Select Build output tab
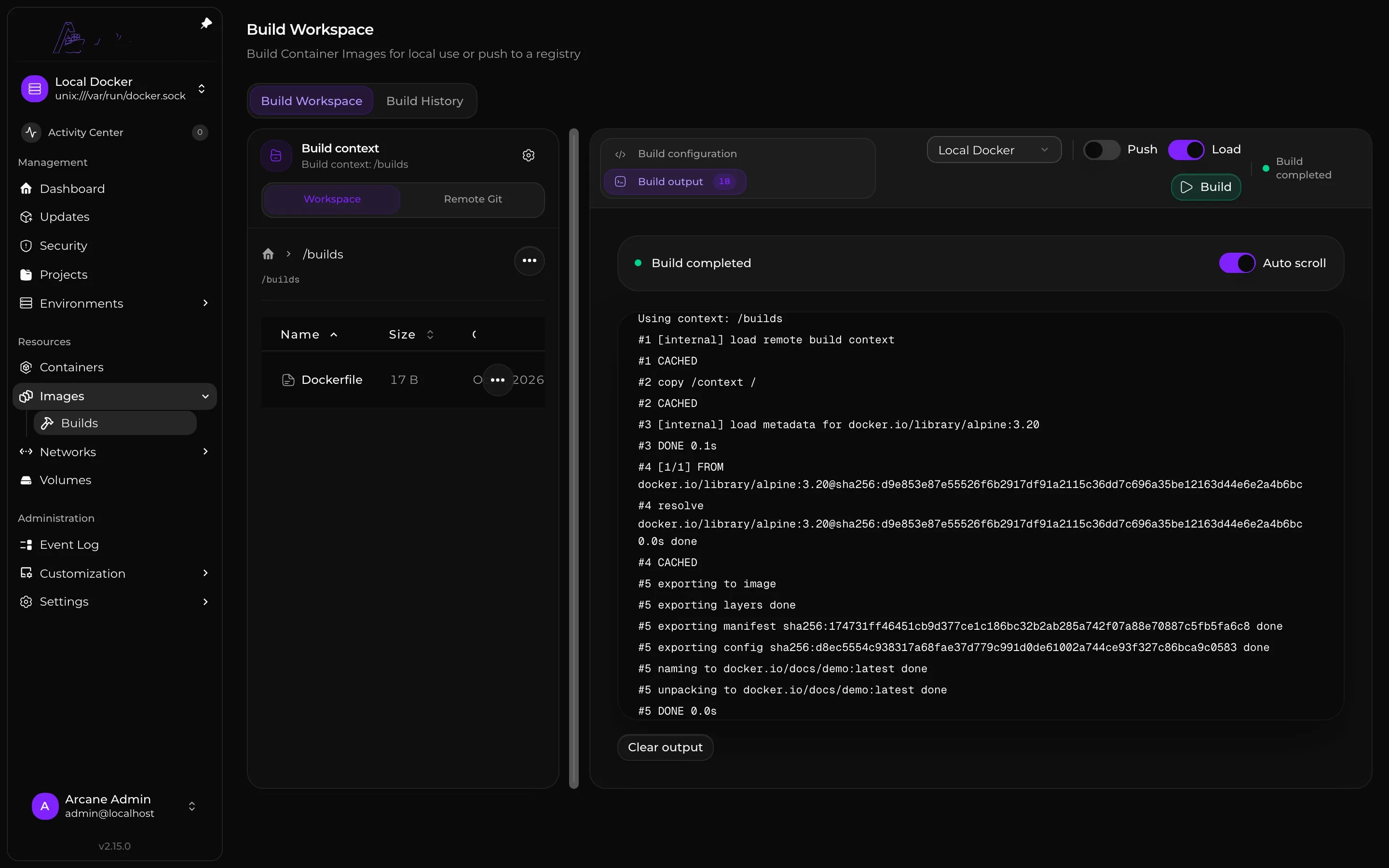Viewport: 1389px width, 868px height. [x=676, y=181]
